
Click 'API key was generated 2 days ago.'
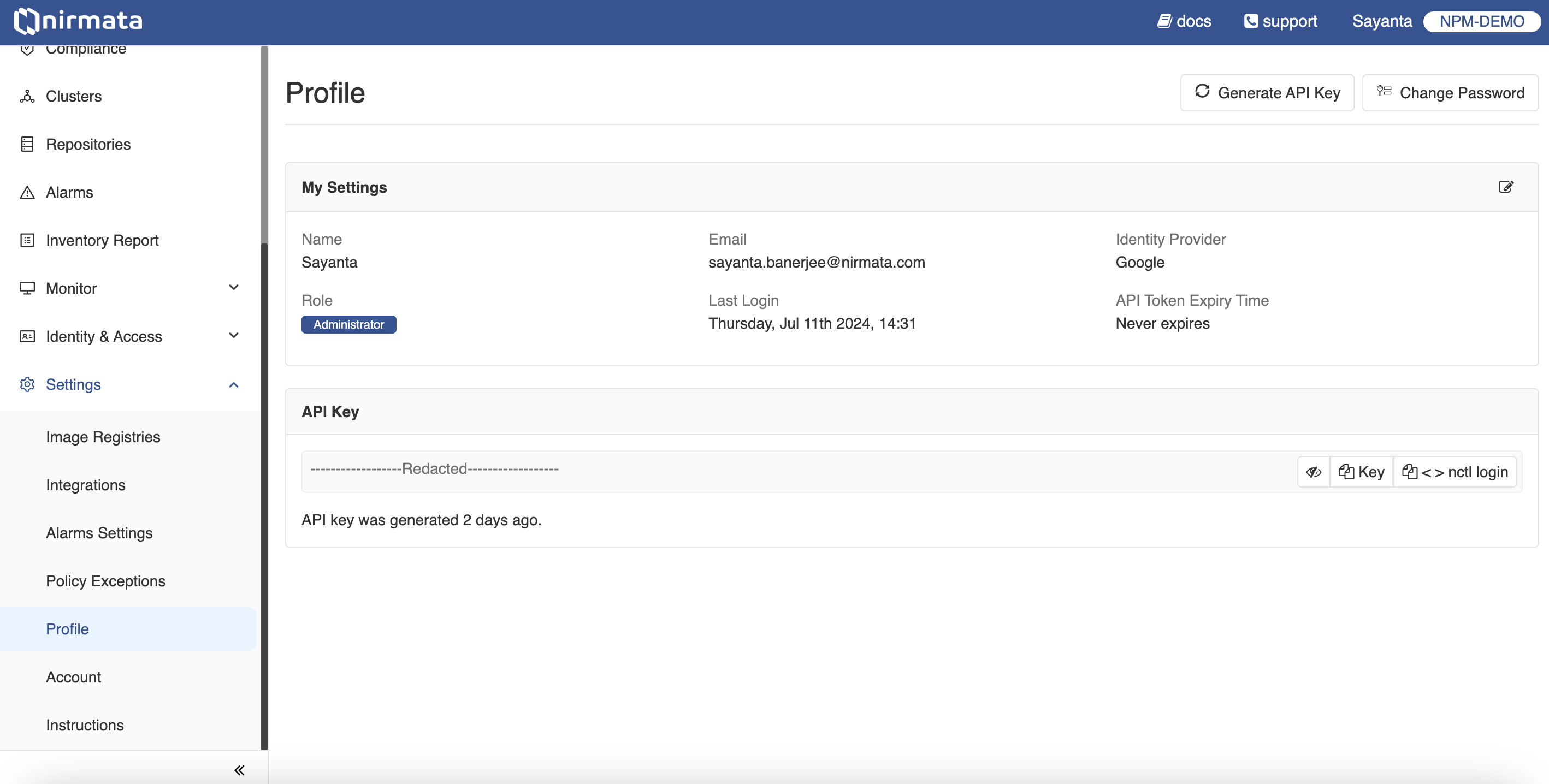coord(422,520)
